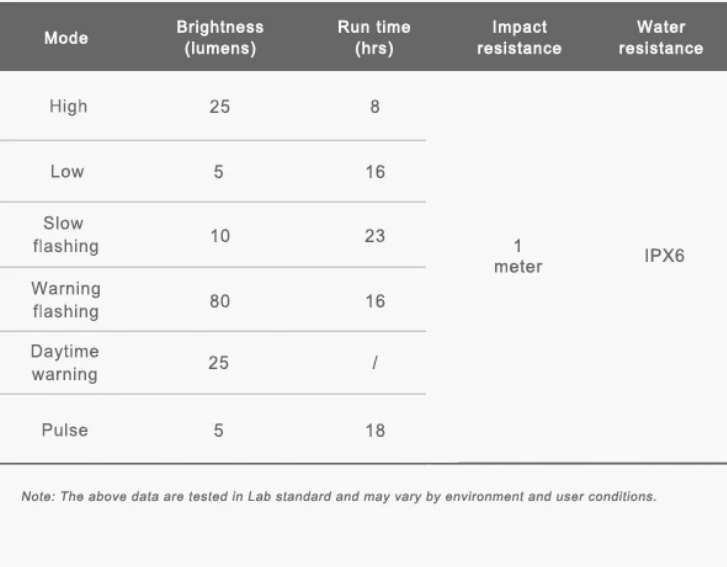The width and height of the screenshot is (727, 567).
Task: Select the slash in Daytime warning row
Action: coord(375,364)
